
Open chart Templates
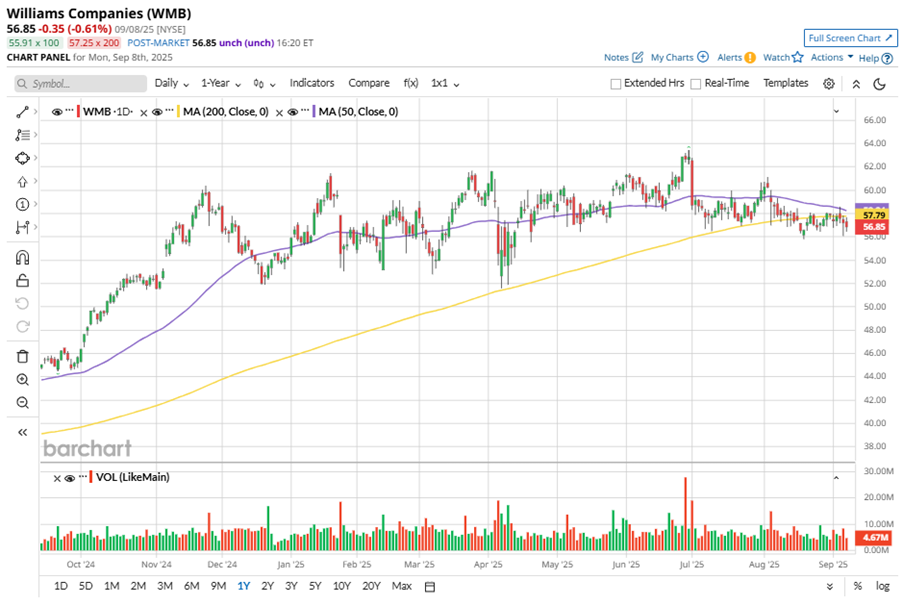point(786,83)
